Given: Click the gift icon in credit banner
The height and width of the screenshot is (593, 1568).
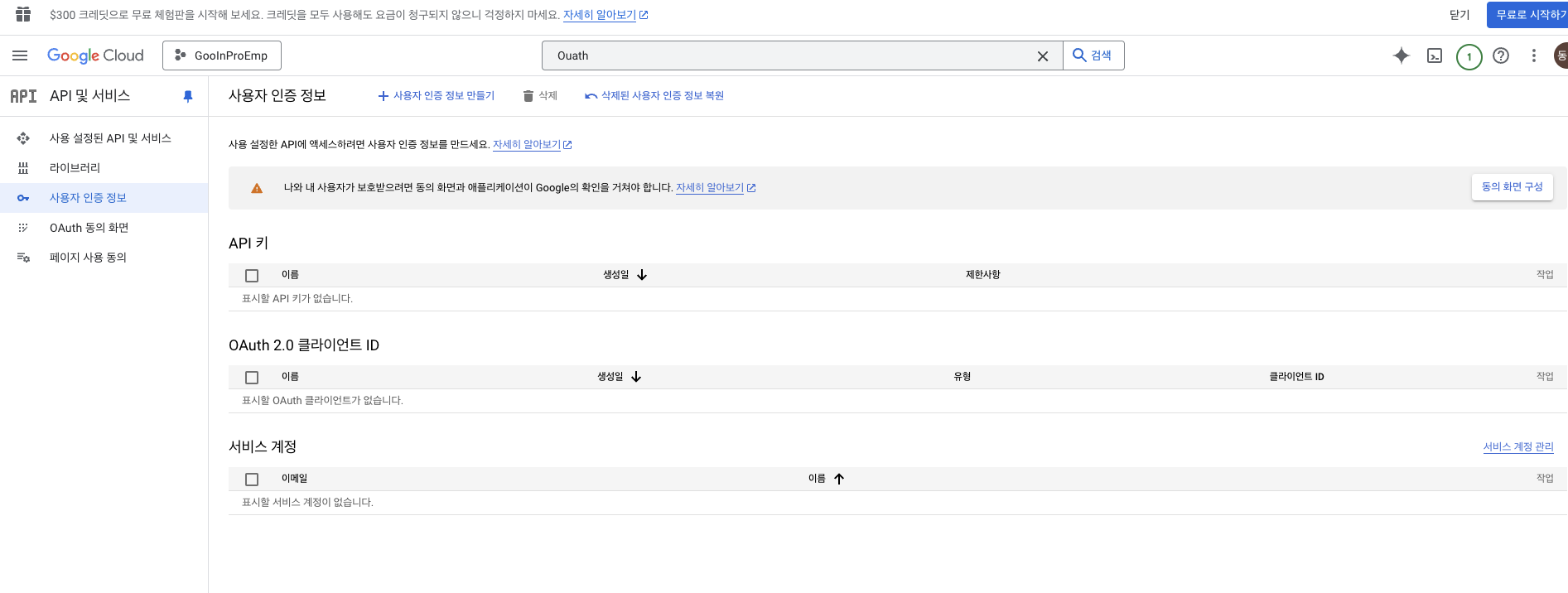Looking at the screenshot, I should 23,14.
